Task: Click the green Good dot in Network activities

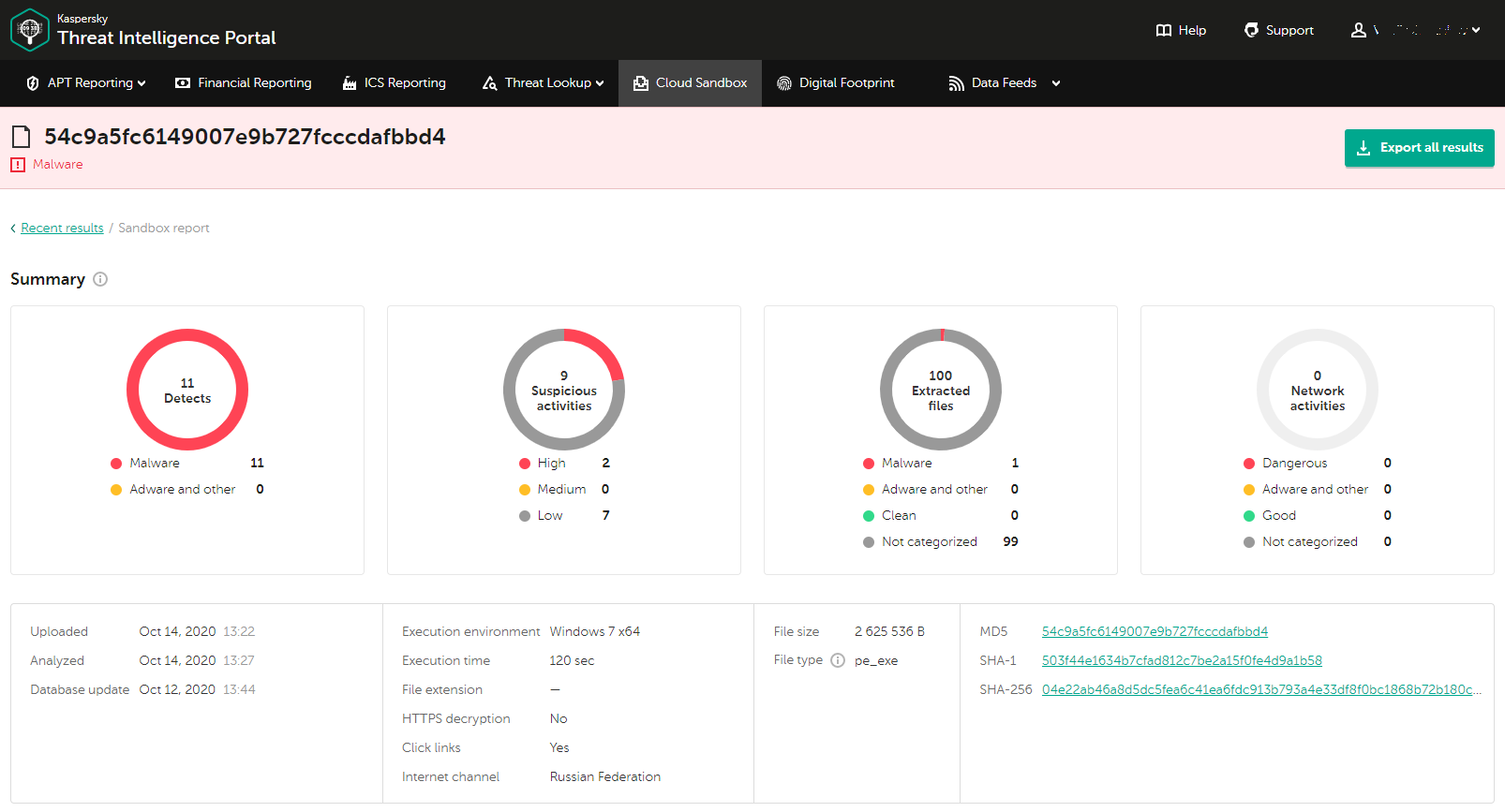Action: [1249, 516]
